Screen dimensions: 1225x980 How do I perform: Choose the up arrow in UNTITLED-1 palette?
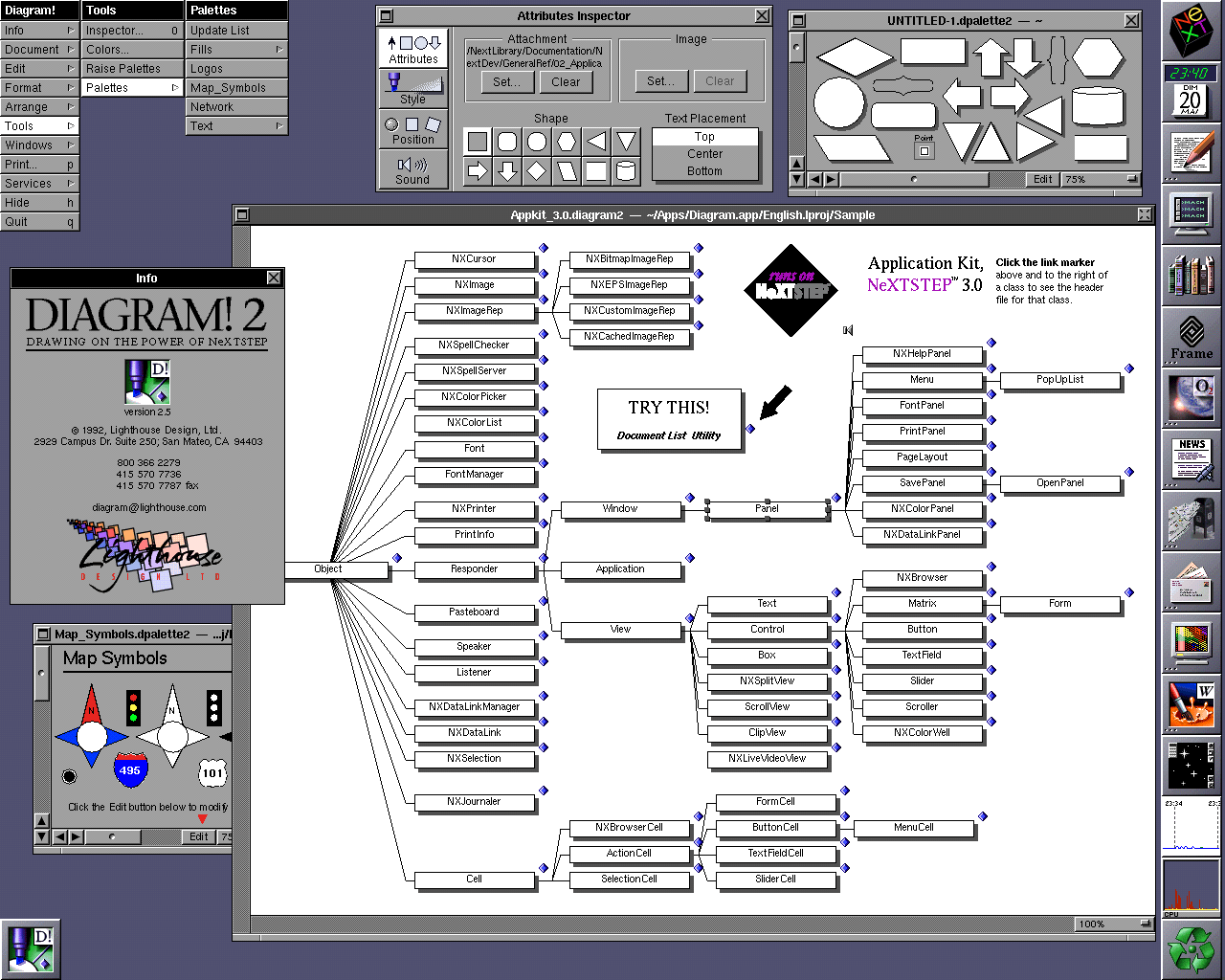tap(990, 57)
